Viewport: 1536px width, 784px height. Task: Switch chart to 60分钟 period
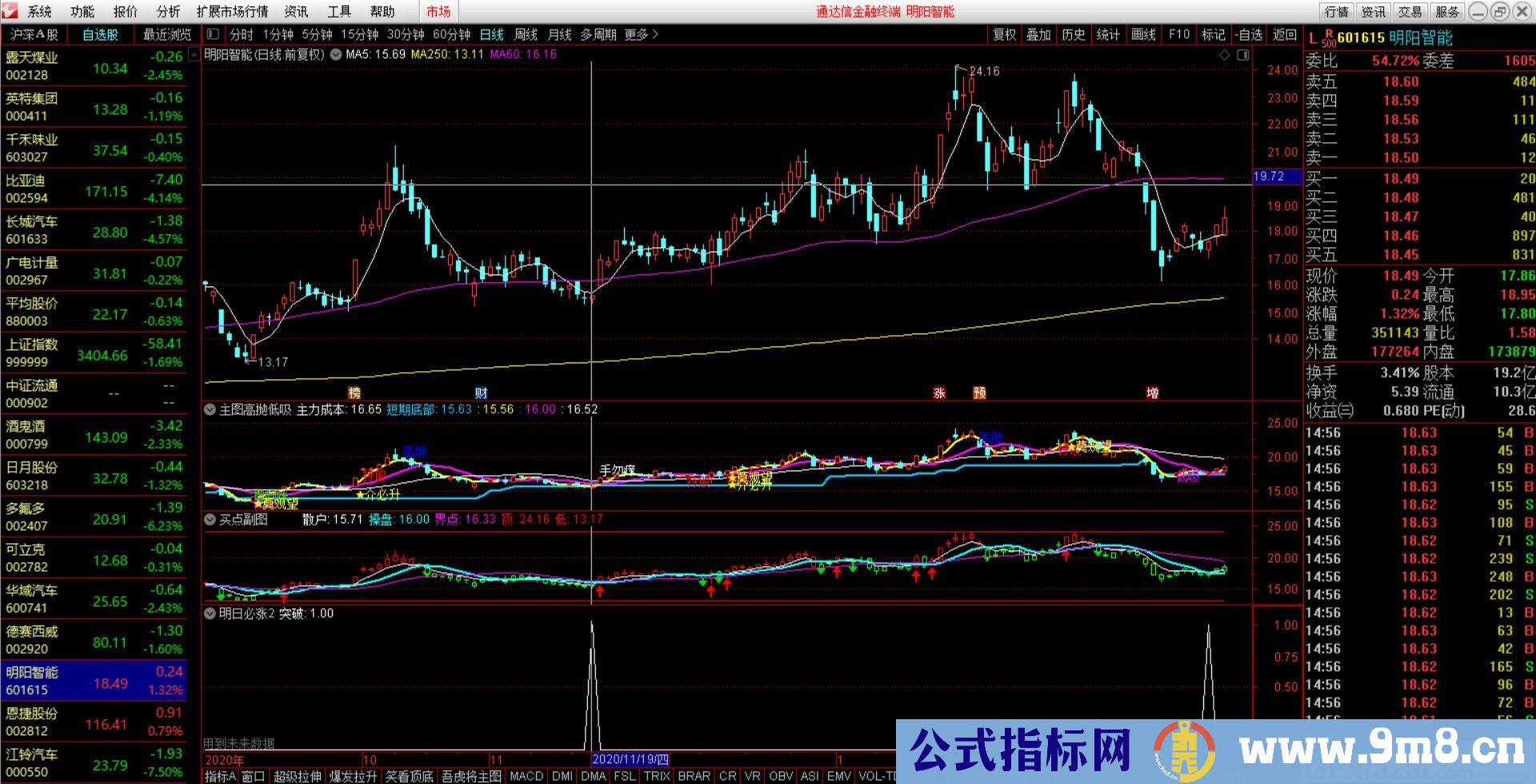point(451,34)
